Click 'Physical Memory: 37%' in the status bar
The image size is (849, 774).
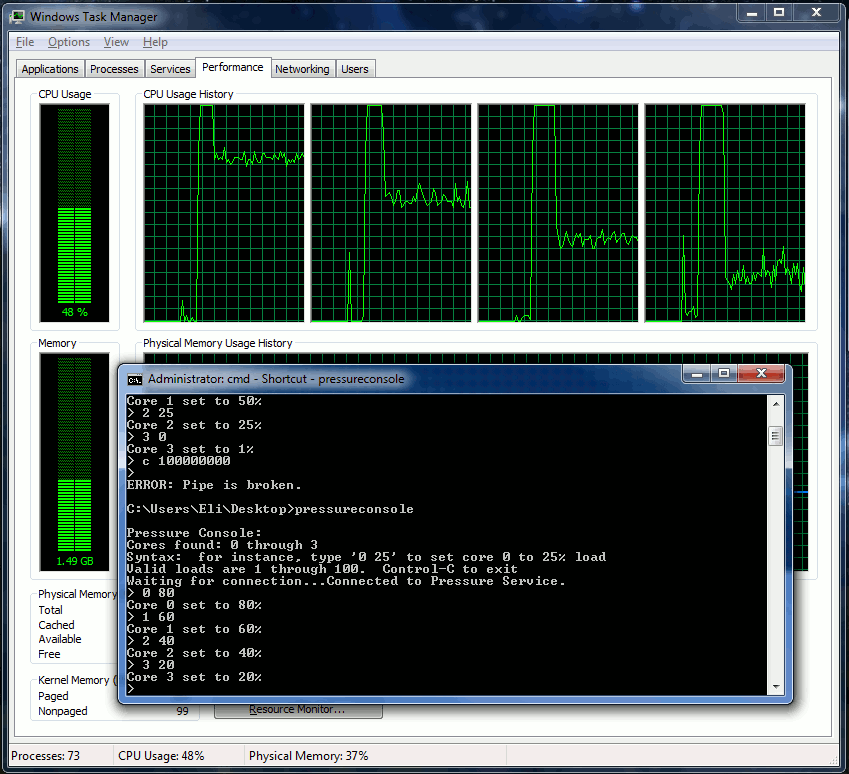[x=309, y=756]
